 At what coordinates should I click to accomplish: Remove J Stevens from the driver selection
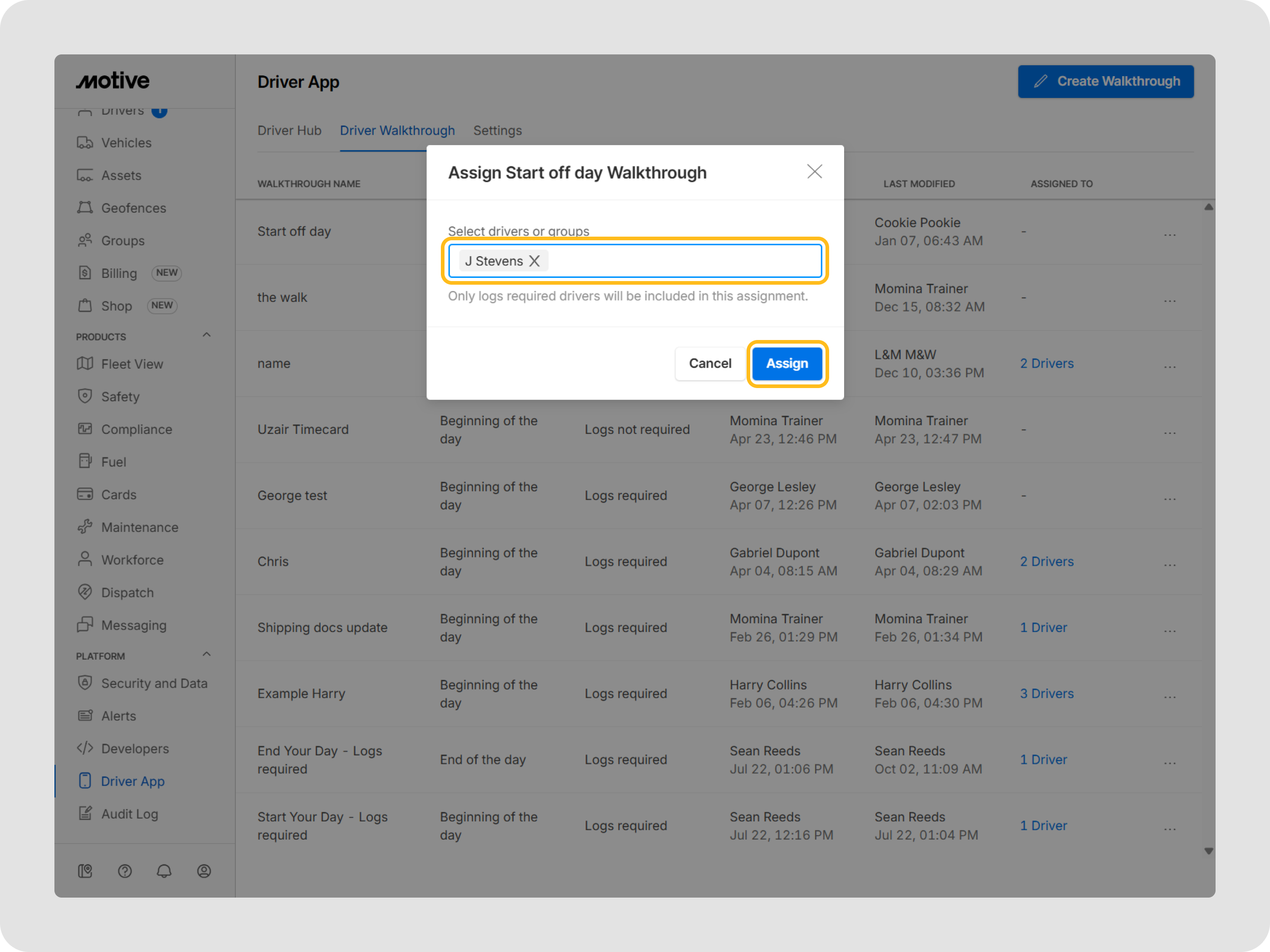click(x=534, y=261)
